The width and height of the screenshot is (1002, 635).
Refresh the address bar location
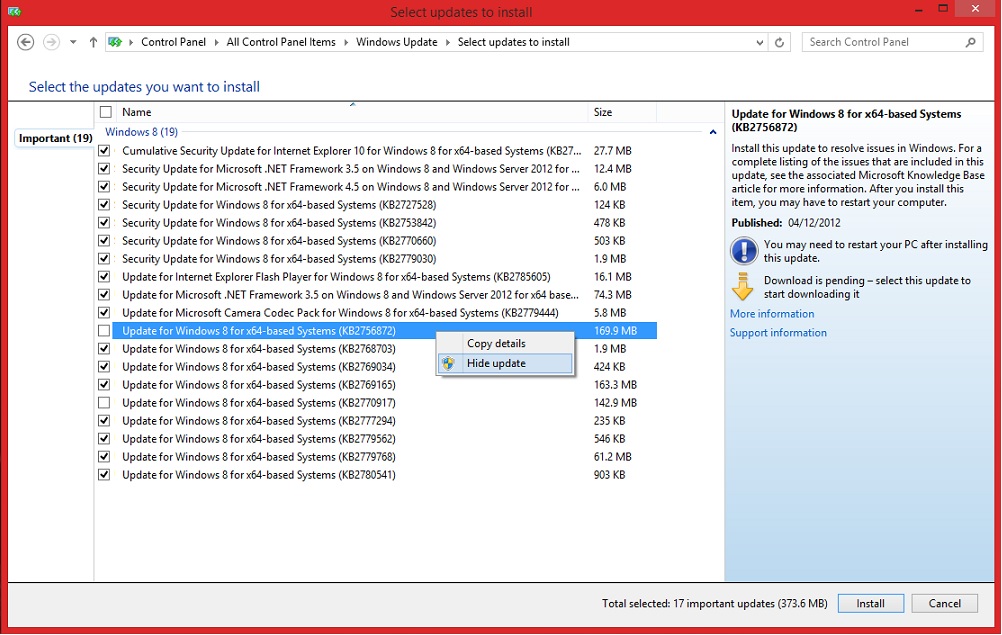coord(779,42)
